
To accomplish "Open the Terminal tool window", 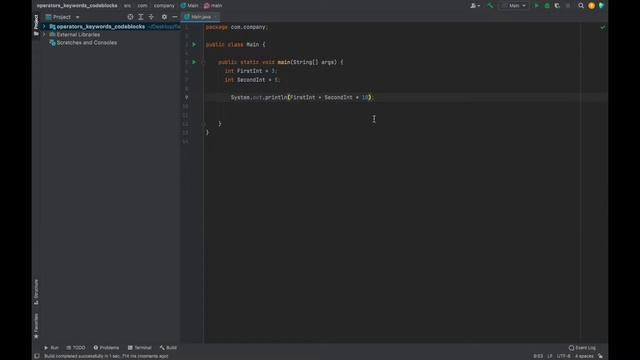I will coord(140,348).
